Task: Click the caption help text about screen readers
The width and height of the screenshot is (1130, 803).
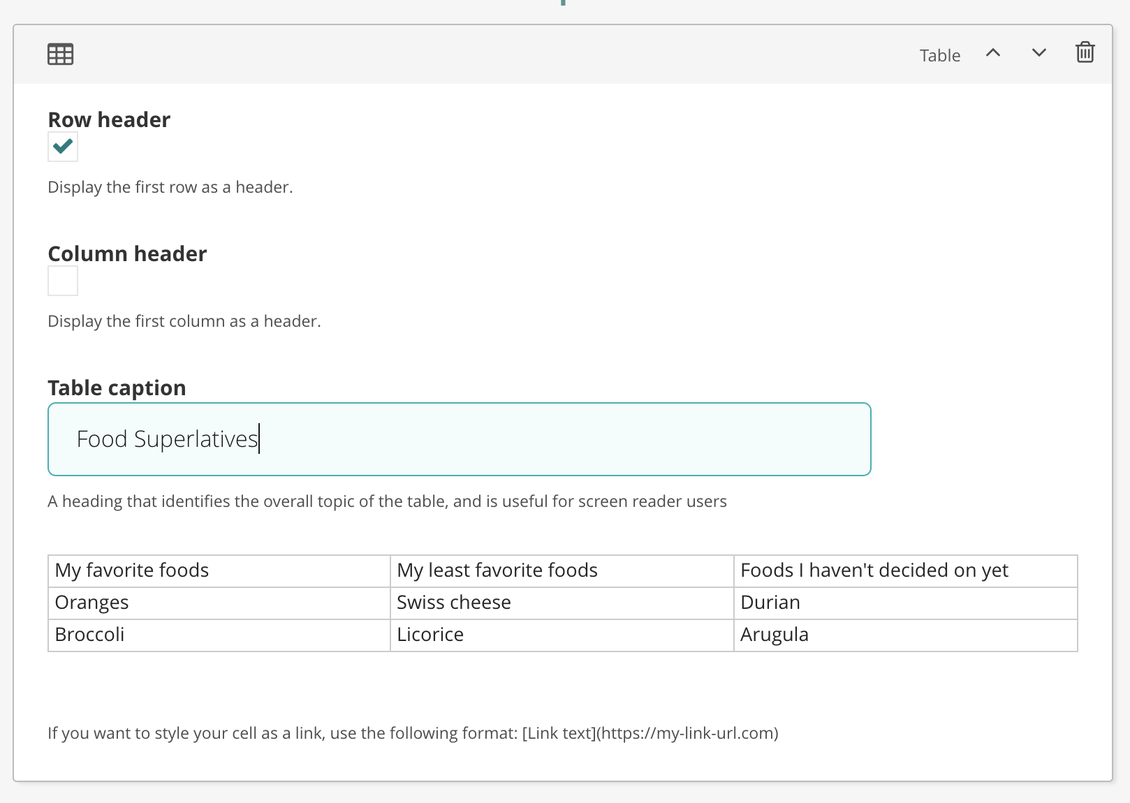Action: click(x=387, y=502)
